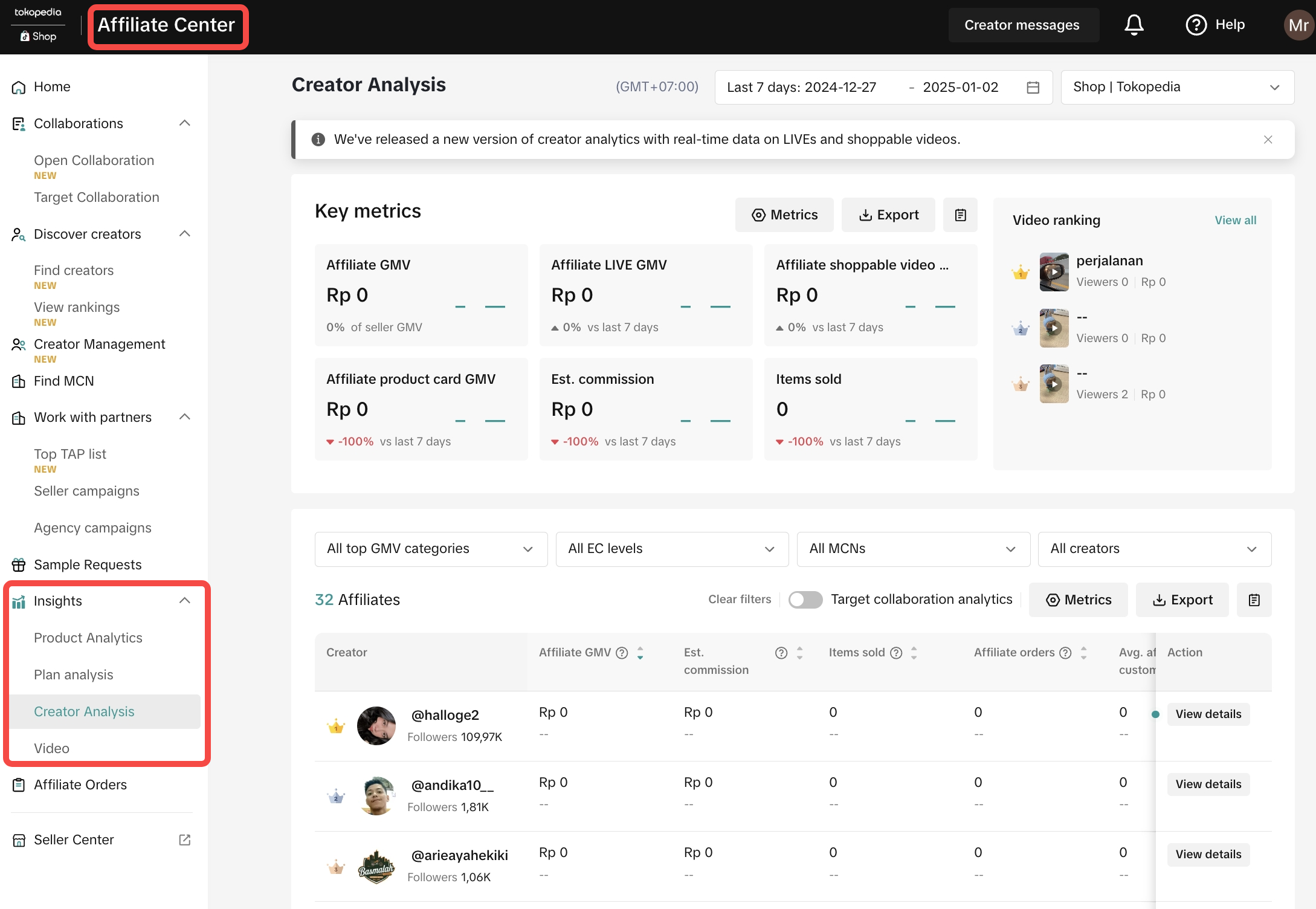Play the perjalanan video thumbnail

coord(1054,272)
